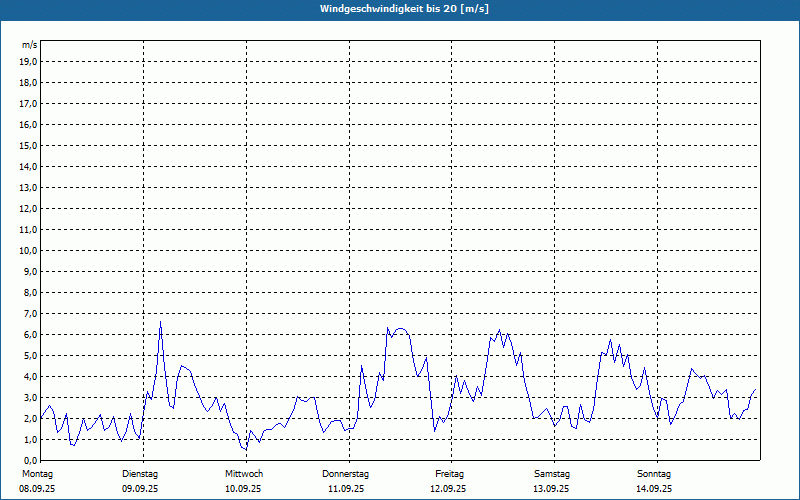
Task: Click the highest wind peak on Dienstag
Action: click(x=160, y=322)
